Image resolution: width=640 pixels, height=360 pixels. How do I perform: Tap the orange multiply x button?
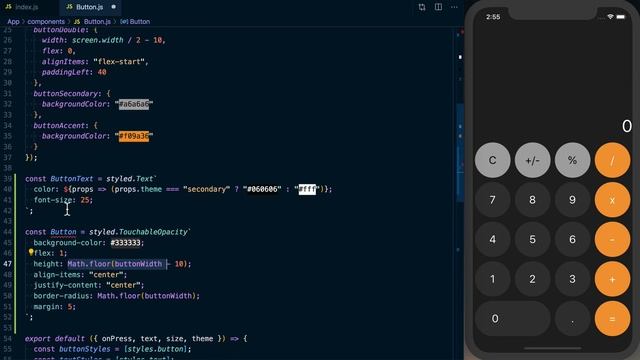(612, 200)
